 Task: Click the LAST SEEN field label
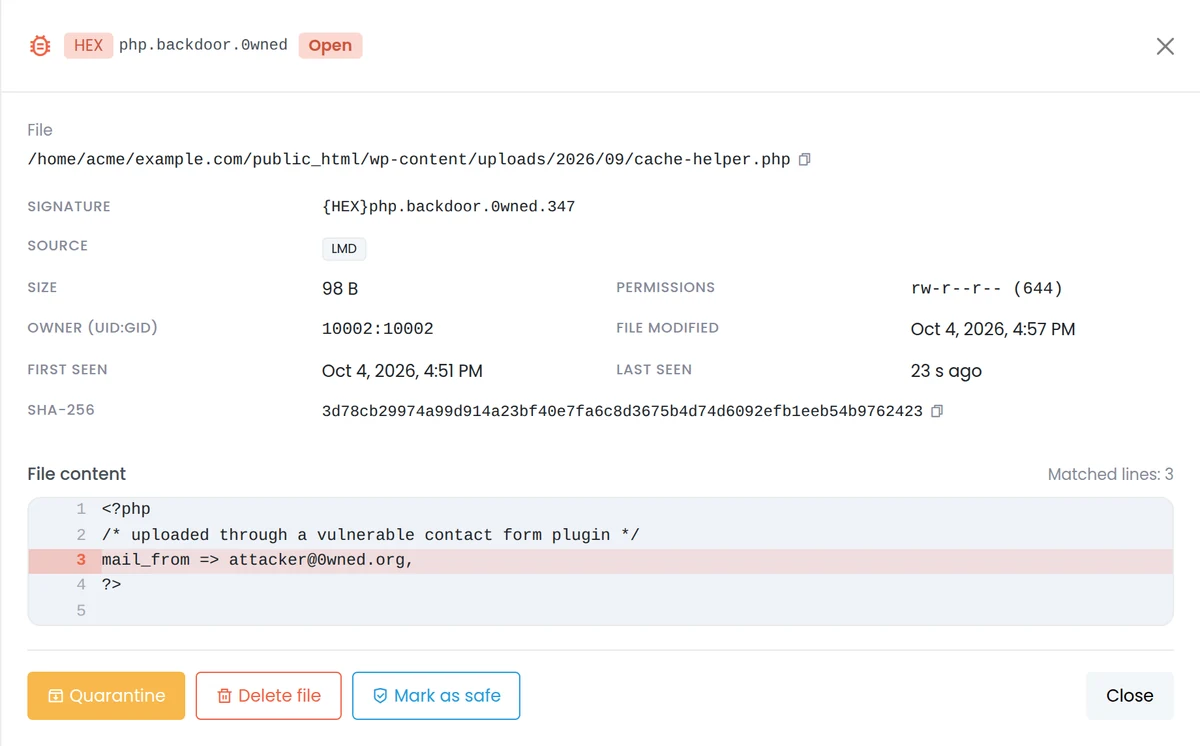654,370
